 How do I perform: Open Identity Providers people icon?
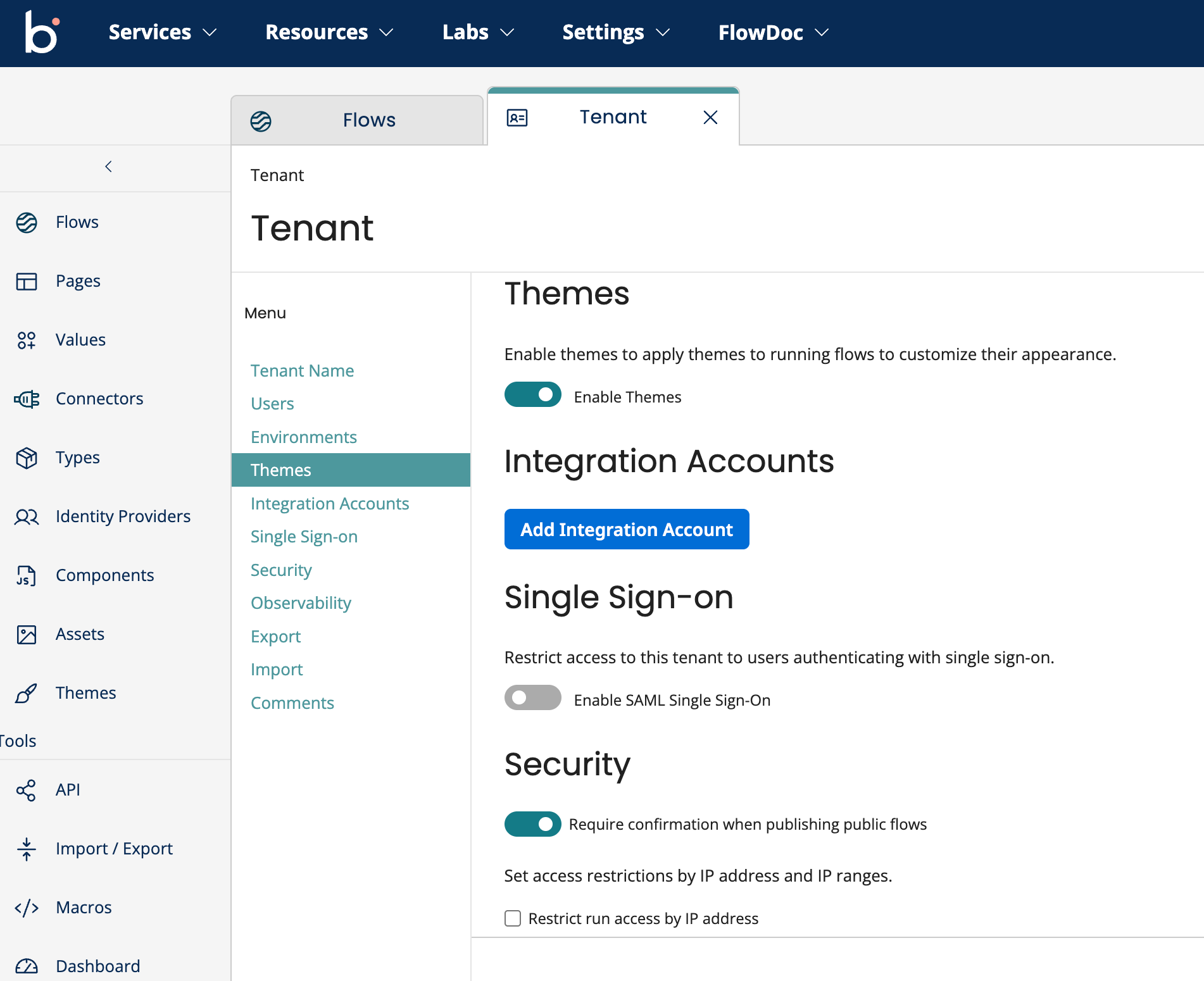[x=27, y=516]
